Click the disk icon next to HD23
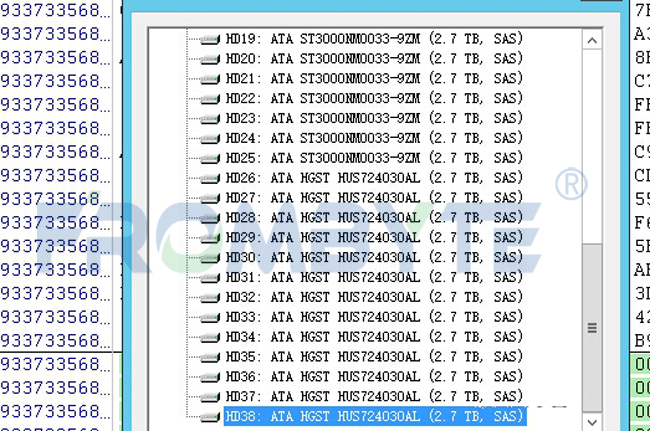This screenshot has width=650, height=431. pos(210,119)
